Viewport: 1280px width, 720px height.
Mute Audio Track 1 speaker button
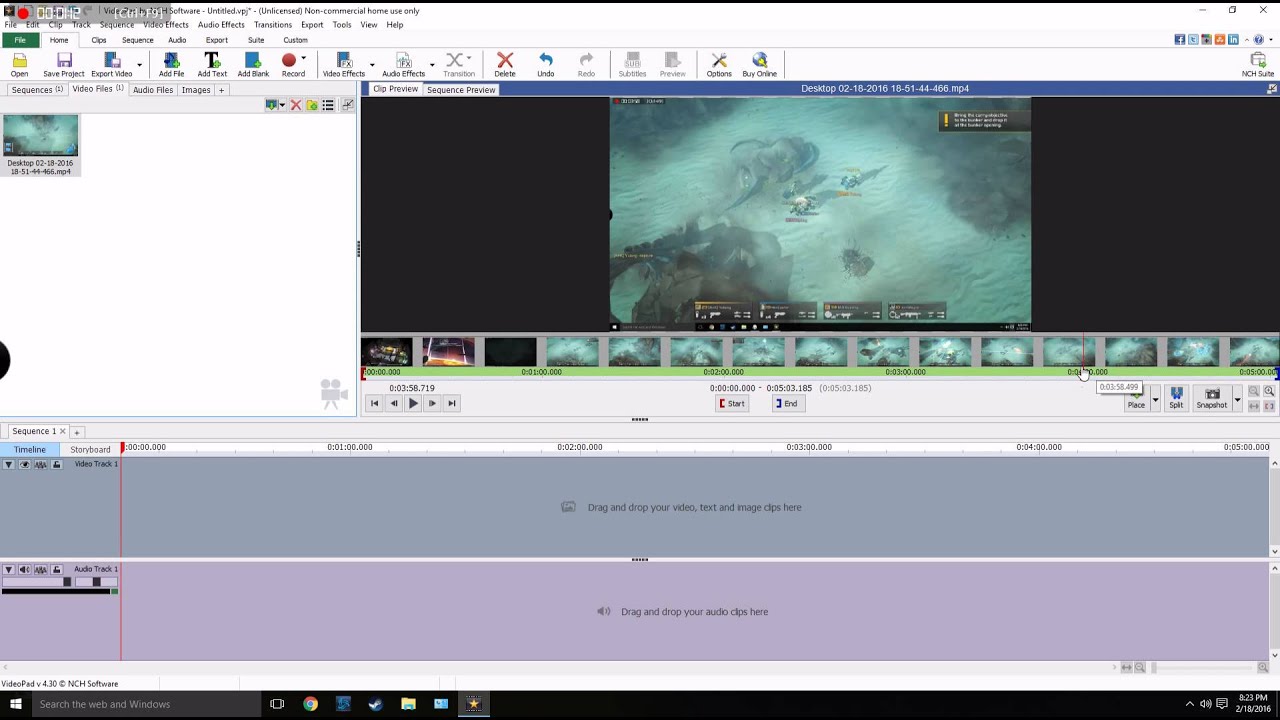pyautogui.click(x=25, y=570)
